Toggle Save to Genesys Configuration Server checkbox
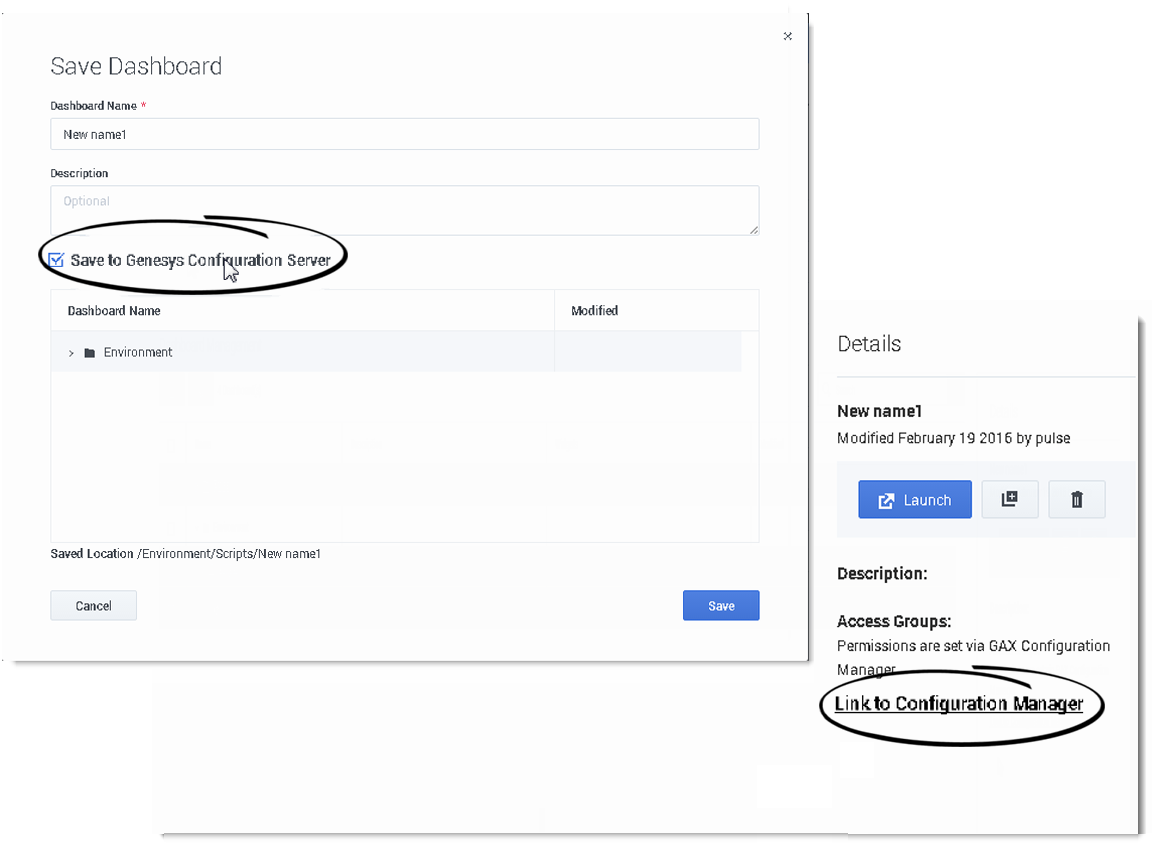 pyautogui.click(x=56, y=260)
